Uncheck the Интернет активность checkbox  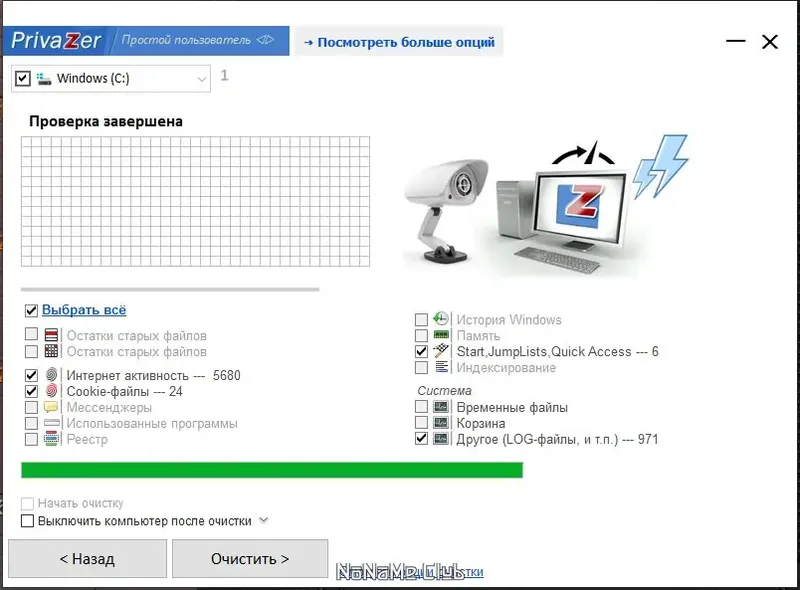pyautogui.click(x=31, y=375)
